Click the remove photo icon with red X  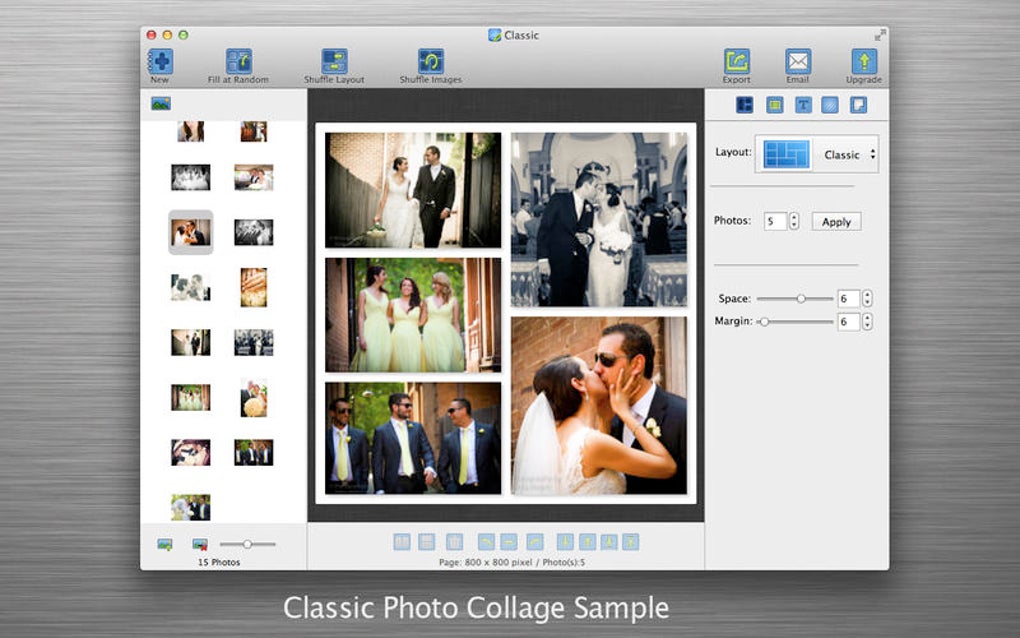(x=200, y=544)
